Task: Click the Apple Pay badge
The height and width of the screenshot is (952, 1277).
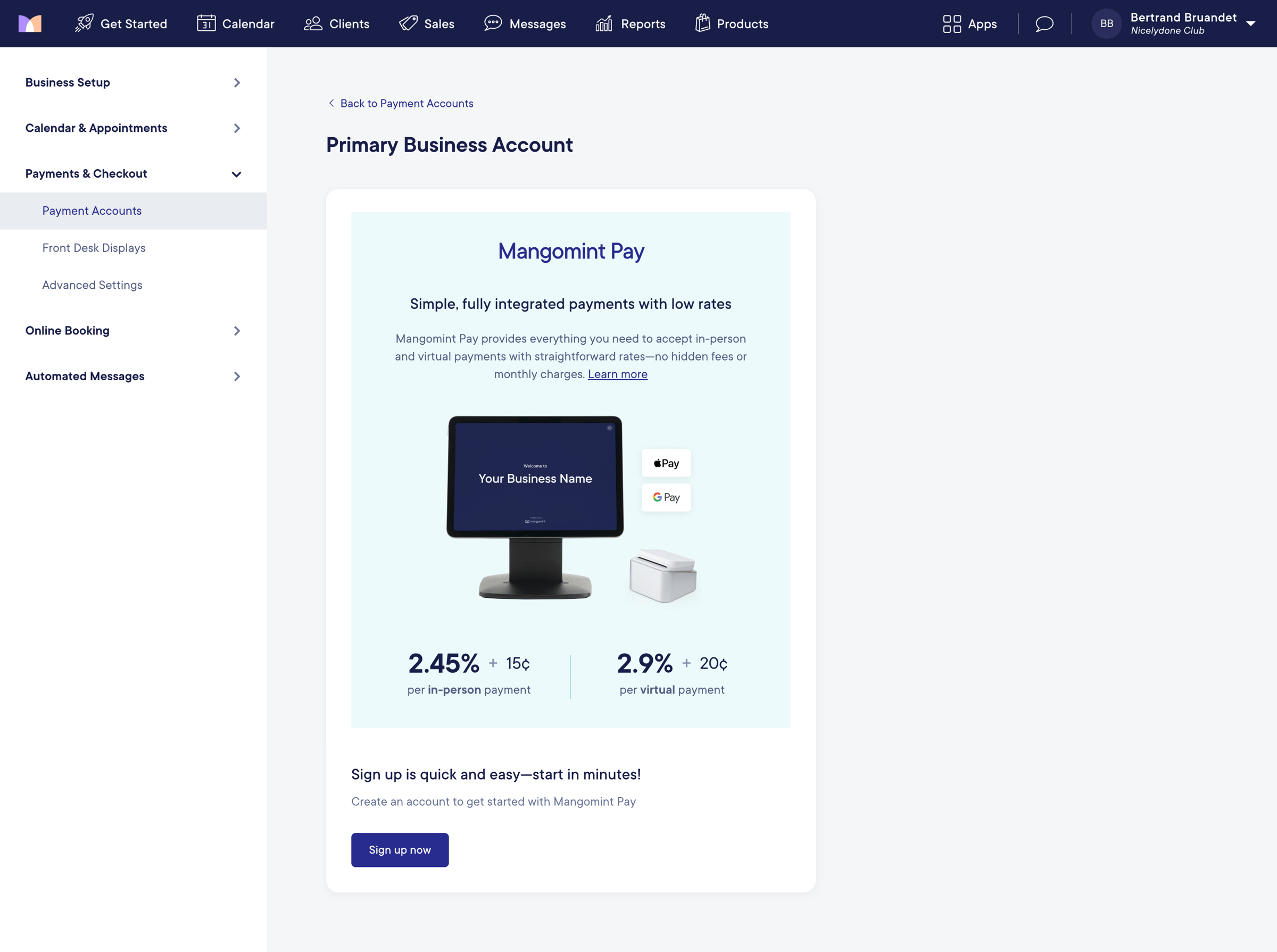Action: point(666,463)
